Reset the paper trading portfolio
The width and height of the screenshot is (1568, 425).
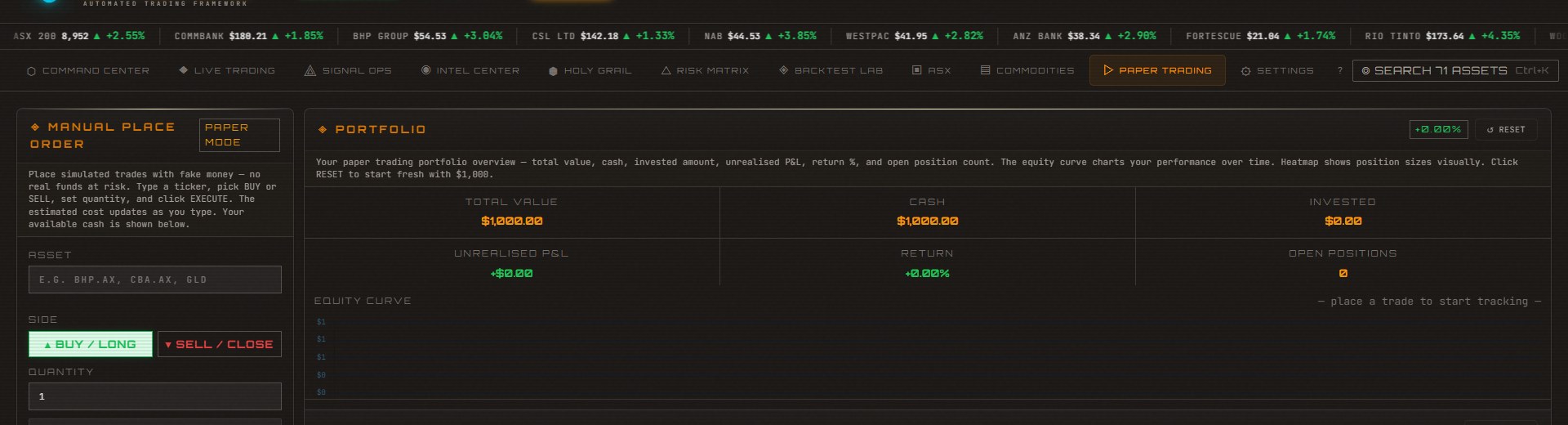point(1506,129)
